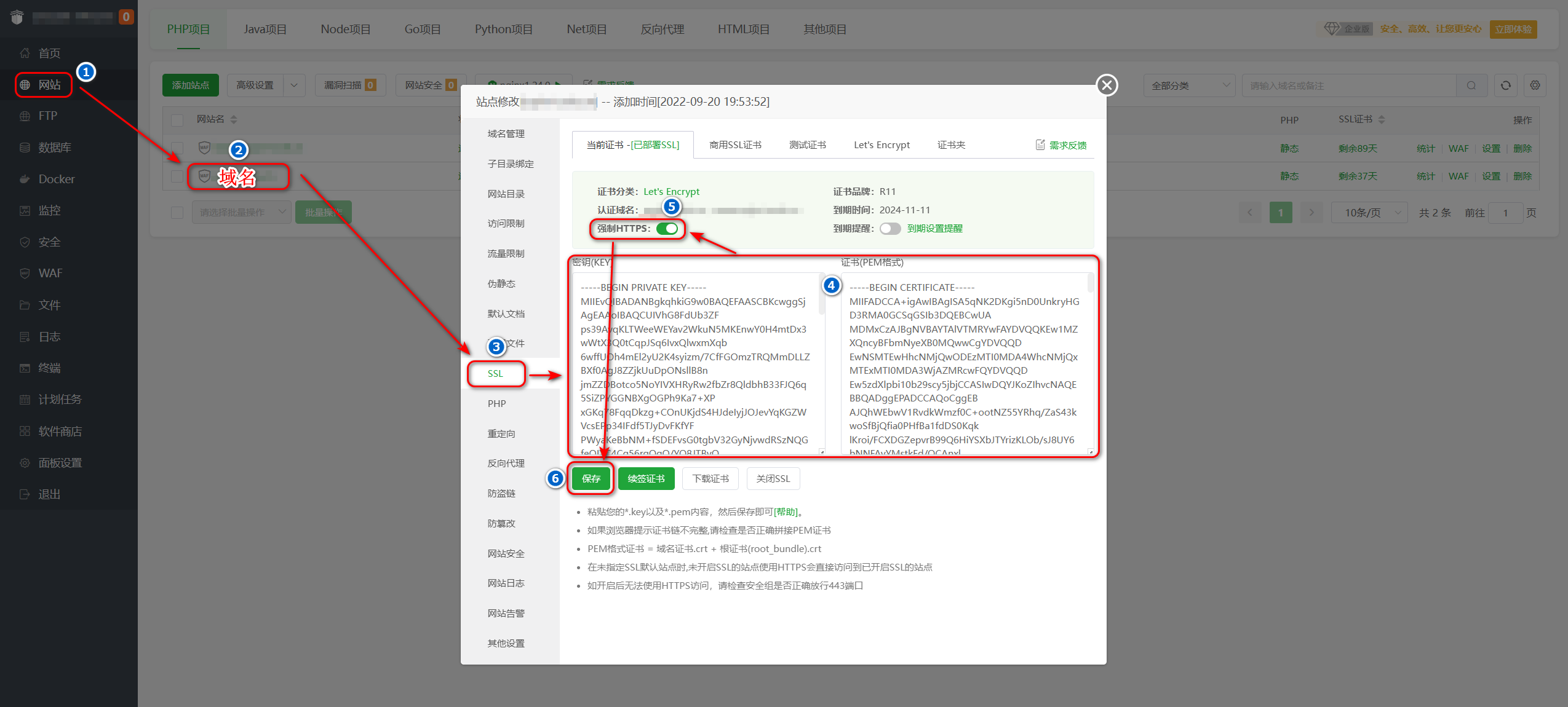Enable the expiration reminder switch
The image size is (1568, 707).
889,229
